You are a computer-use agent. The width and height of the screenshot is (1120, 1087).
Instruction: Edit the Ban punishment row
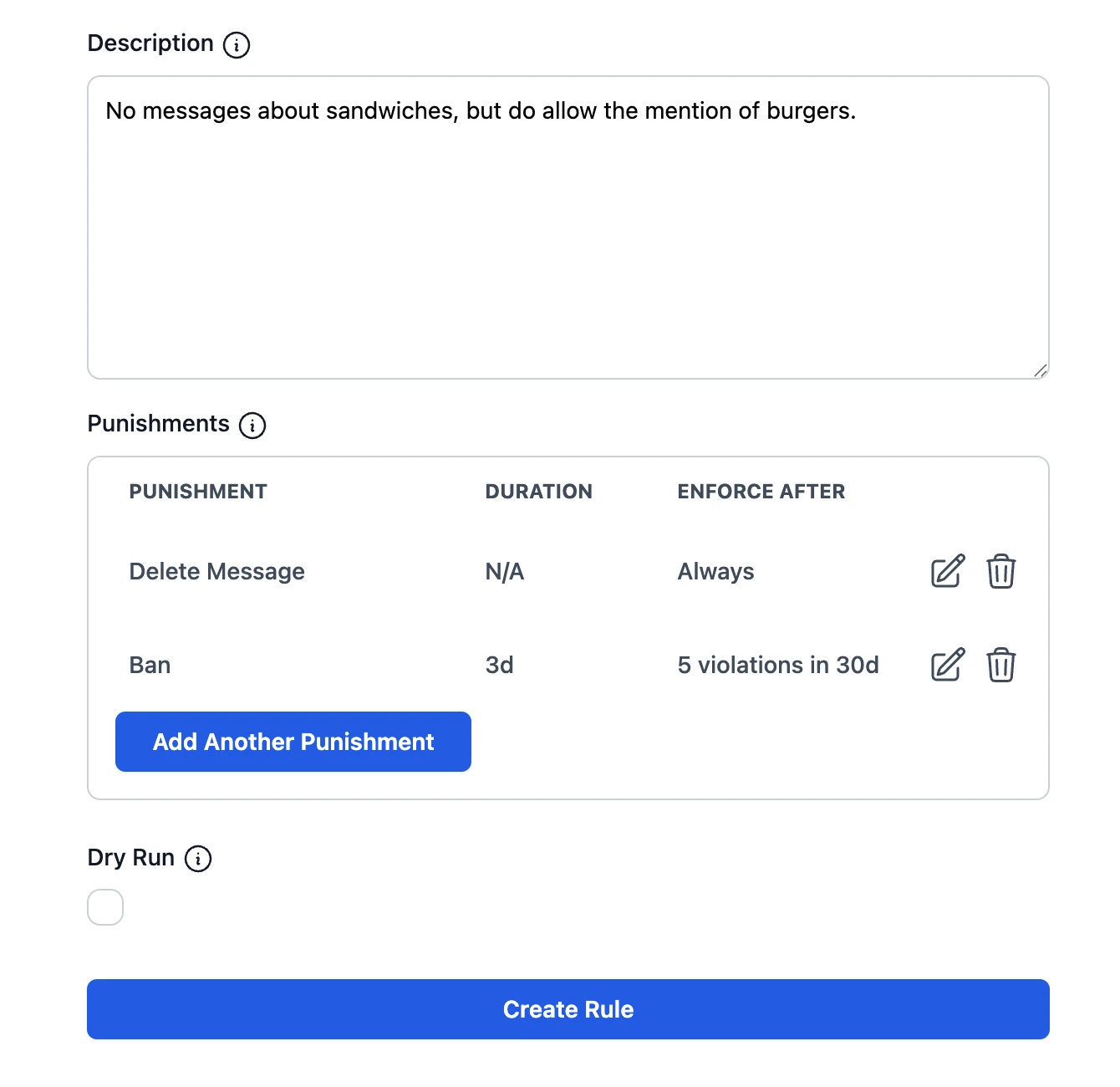(948, 666)
